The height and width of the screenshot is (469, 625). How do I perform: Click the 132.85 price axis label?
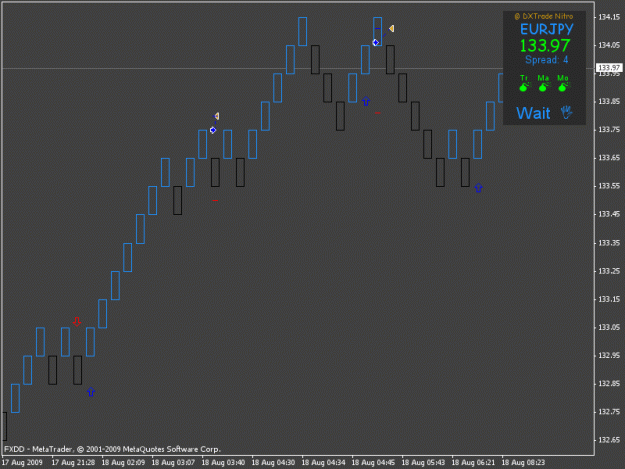[609, 384]
